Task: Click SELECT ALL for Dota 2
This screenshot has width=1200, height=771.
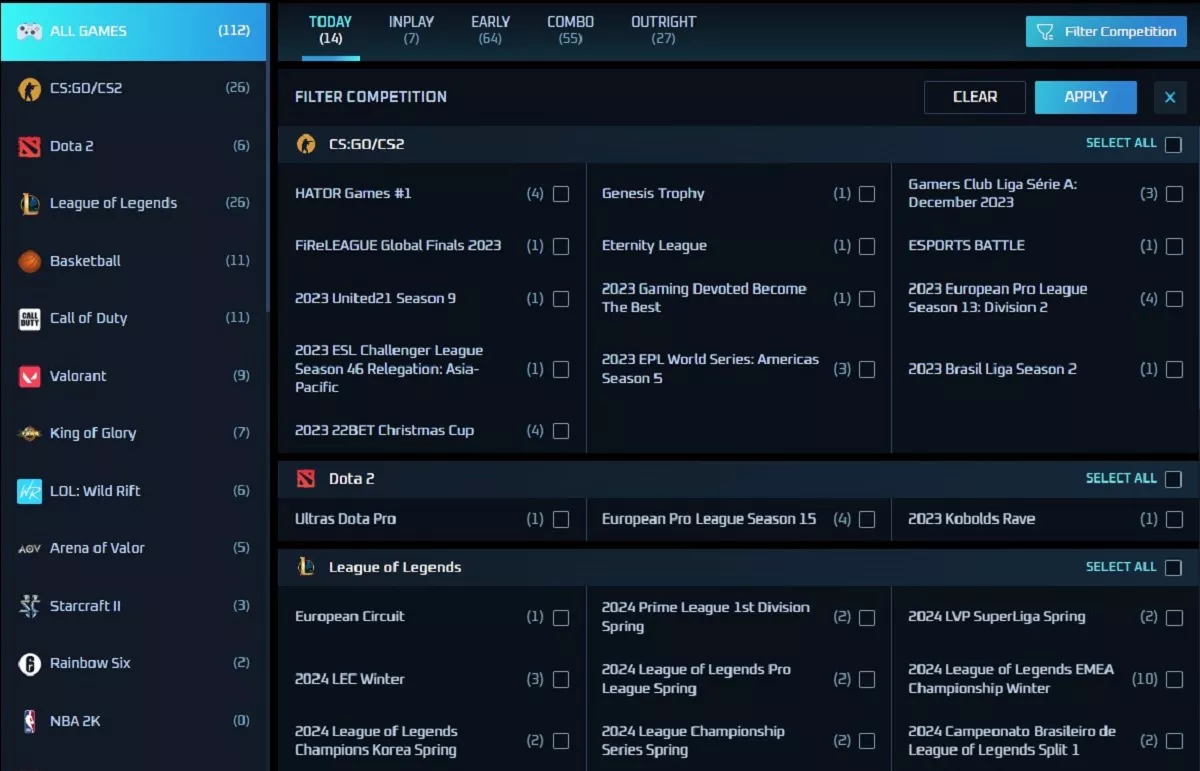Action: point(1121,478)
